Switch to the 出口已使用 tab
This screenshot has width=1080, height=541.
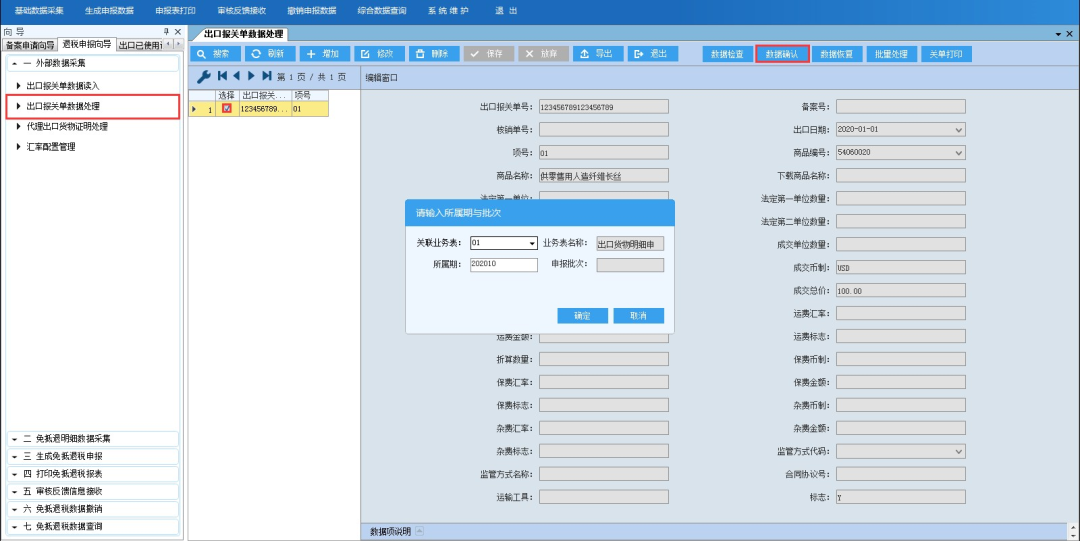point(140,45)
